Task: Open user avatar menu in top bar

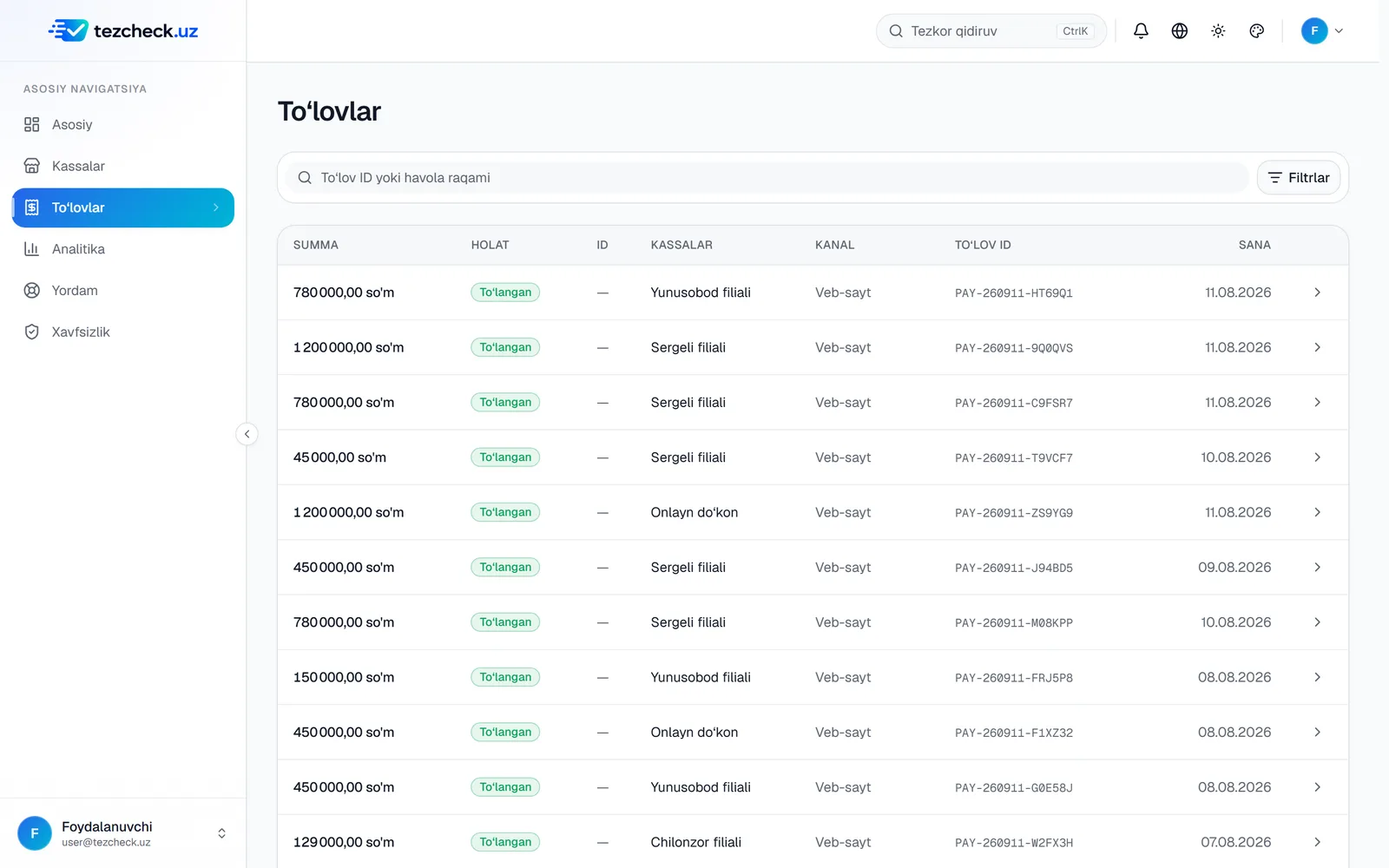Action: (x=1322, y=31)
